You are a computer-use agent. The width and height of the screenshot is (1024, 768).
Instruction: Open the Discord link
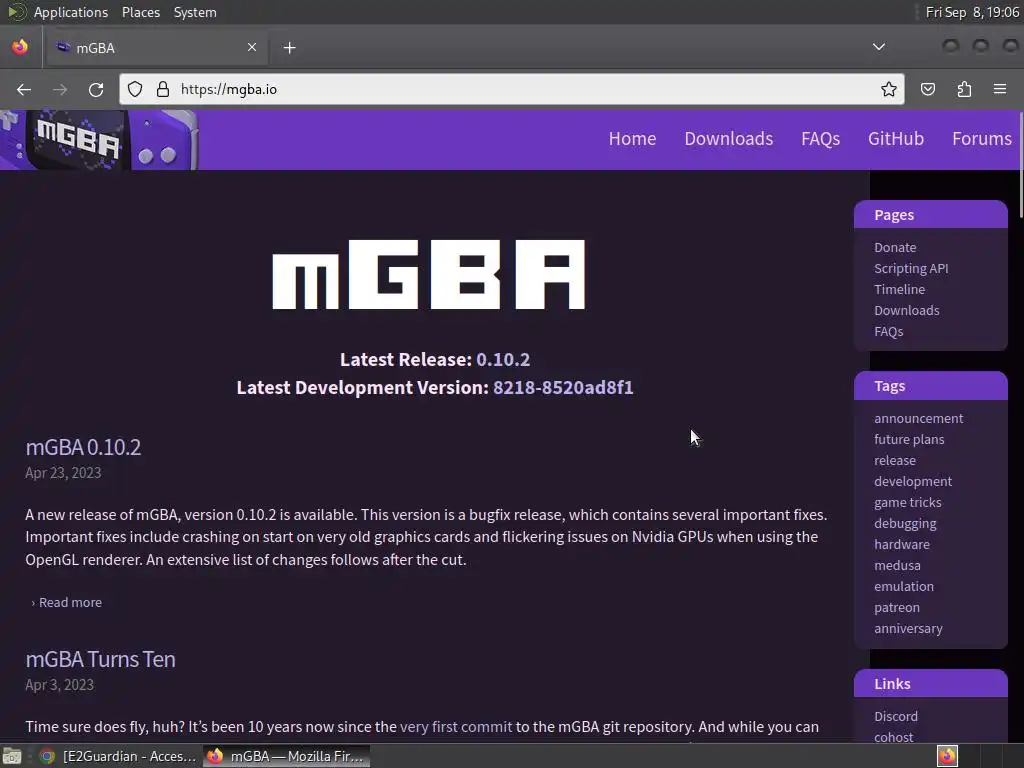coord(896,716)
